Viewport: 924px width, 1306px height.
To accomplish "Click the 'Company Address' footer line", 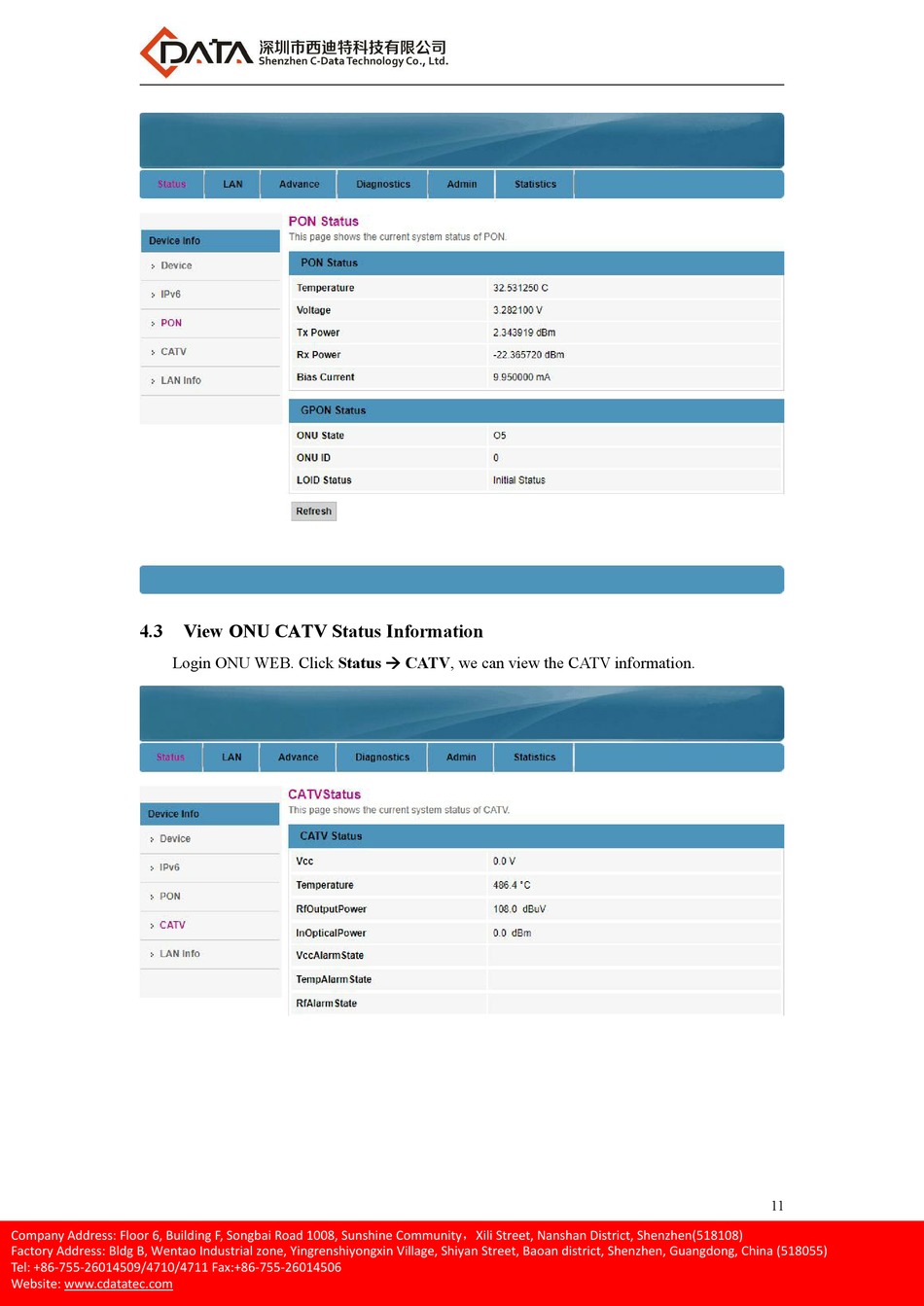I will pos(376,1235).
